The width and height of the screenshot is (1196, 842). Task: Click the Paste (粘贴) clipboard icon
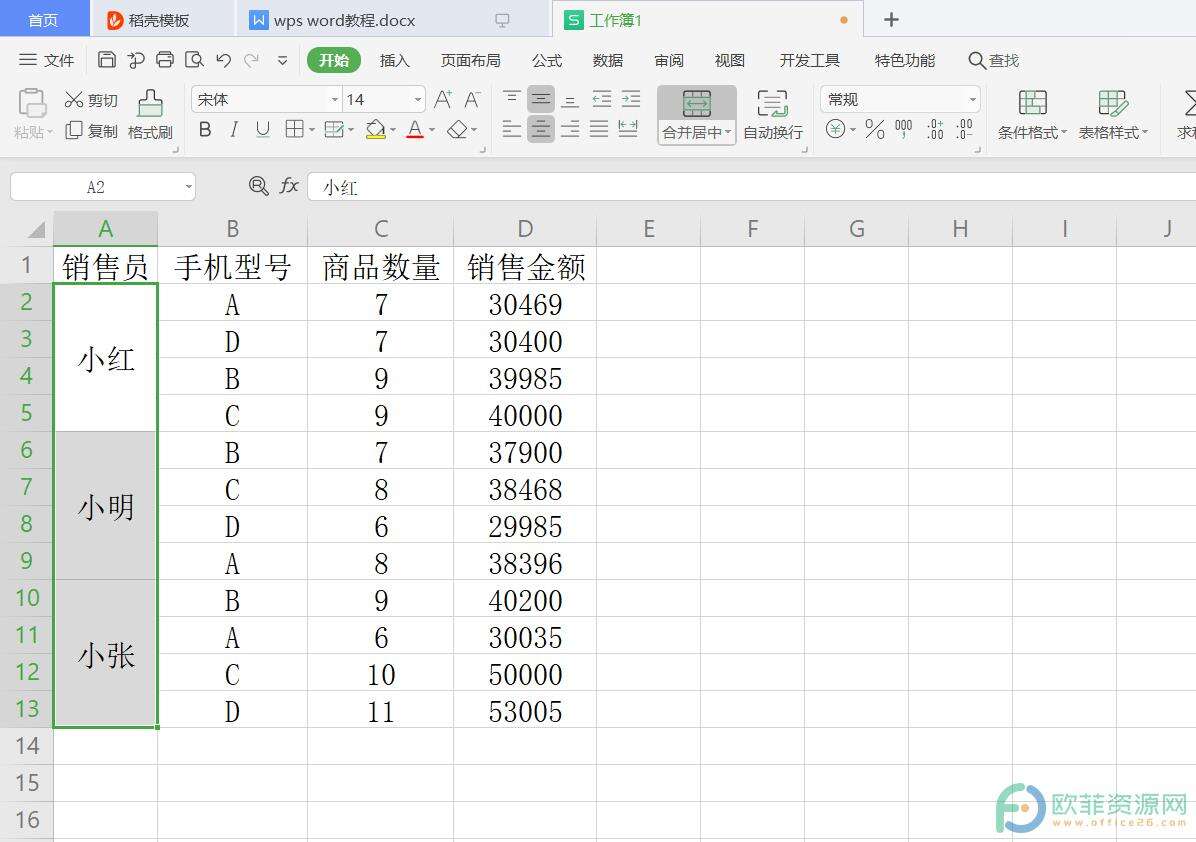coord(32,103)
